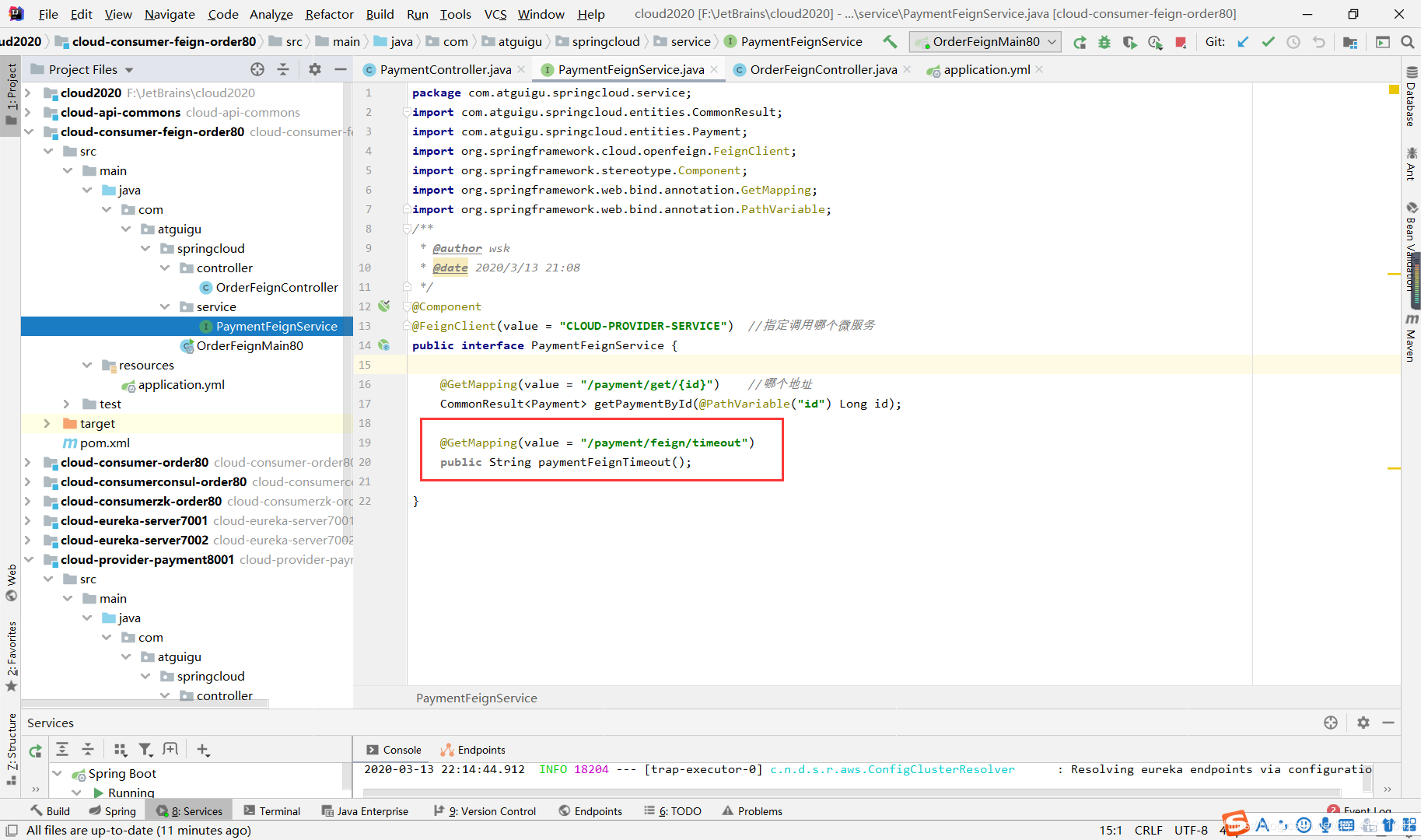The height and width of the screenshot is (840, 1421).
Task: Add service with plus icon
Action: 203,749
